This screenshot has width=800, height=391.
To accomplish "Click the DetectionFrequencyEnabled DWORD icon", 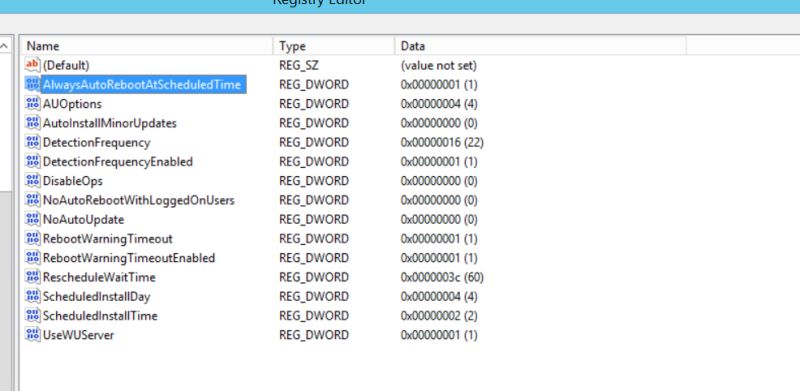I will pos(32,161).
